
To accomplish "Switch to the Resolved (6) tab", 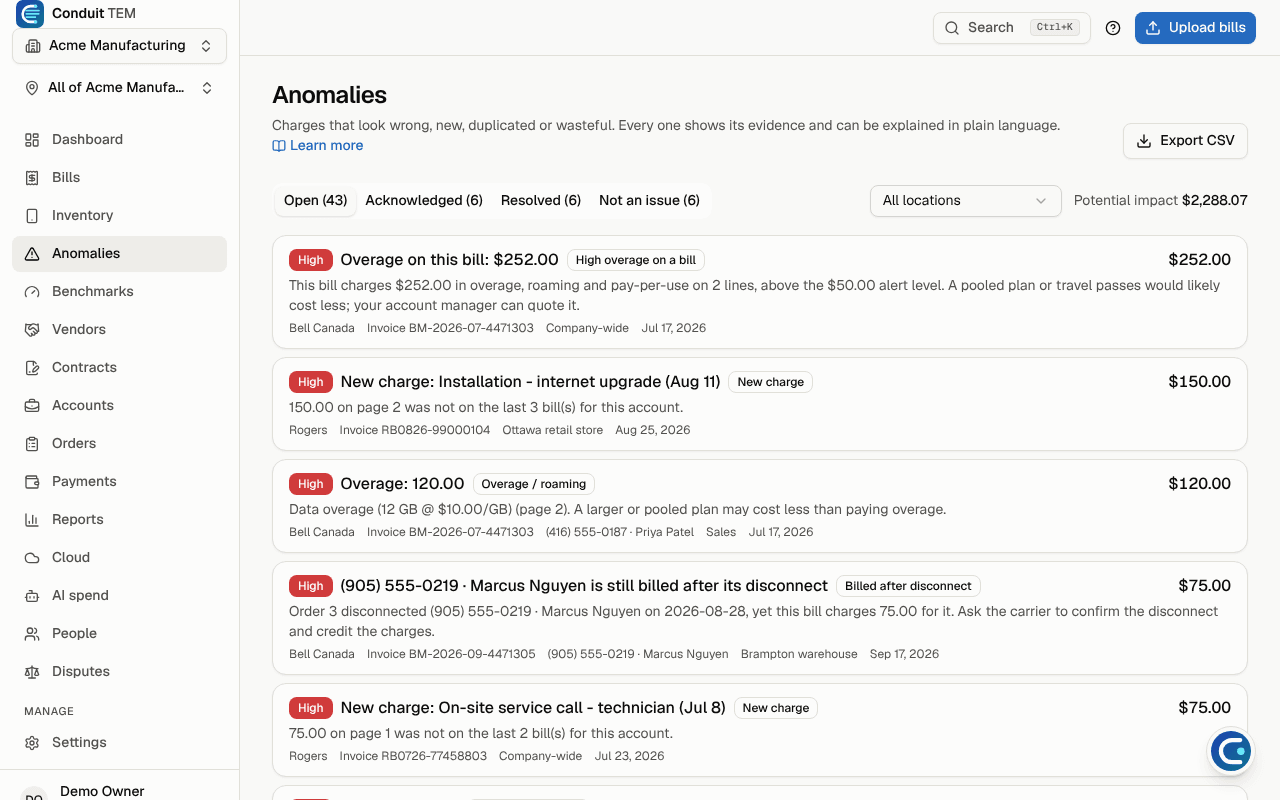I will coord(541,201).
